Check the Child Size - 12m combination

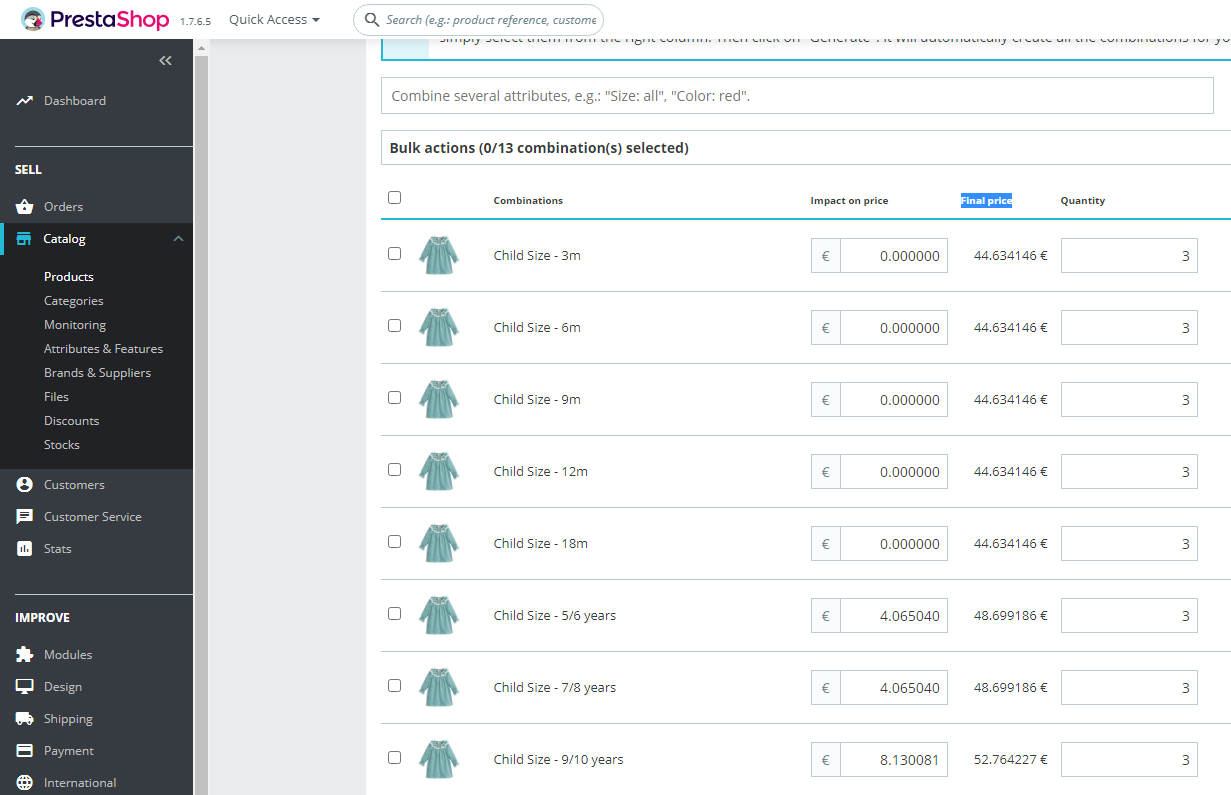394,470
